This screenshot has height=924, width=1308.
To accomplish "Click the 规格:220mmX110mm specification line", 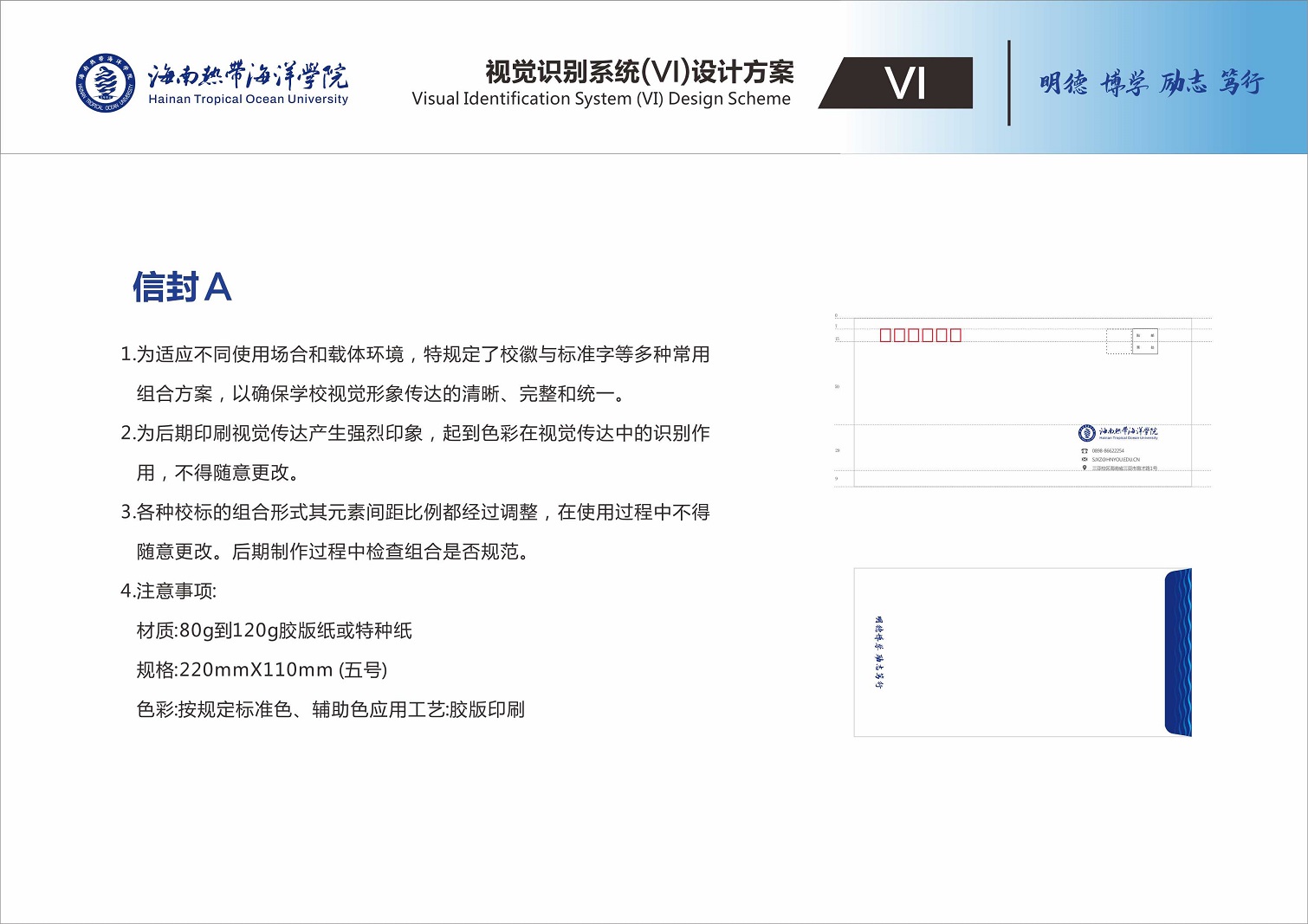I will pos(262,670).
